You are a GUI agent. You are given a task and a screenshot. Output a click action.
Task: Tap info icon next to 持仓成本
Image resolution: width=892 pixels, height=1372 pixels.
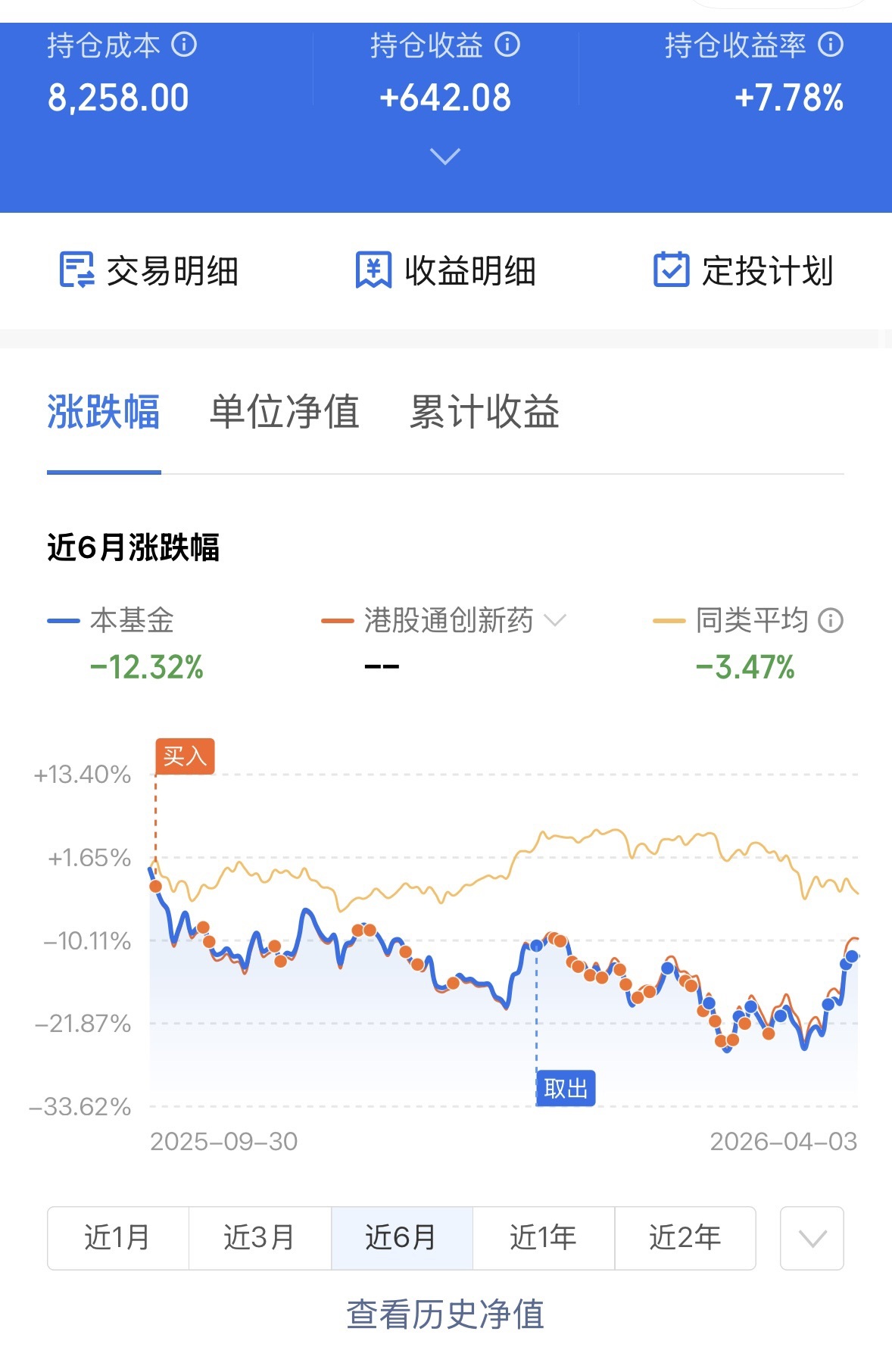(184, 45)
